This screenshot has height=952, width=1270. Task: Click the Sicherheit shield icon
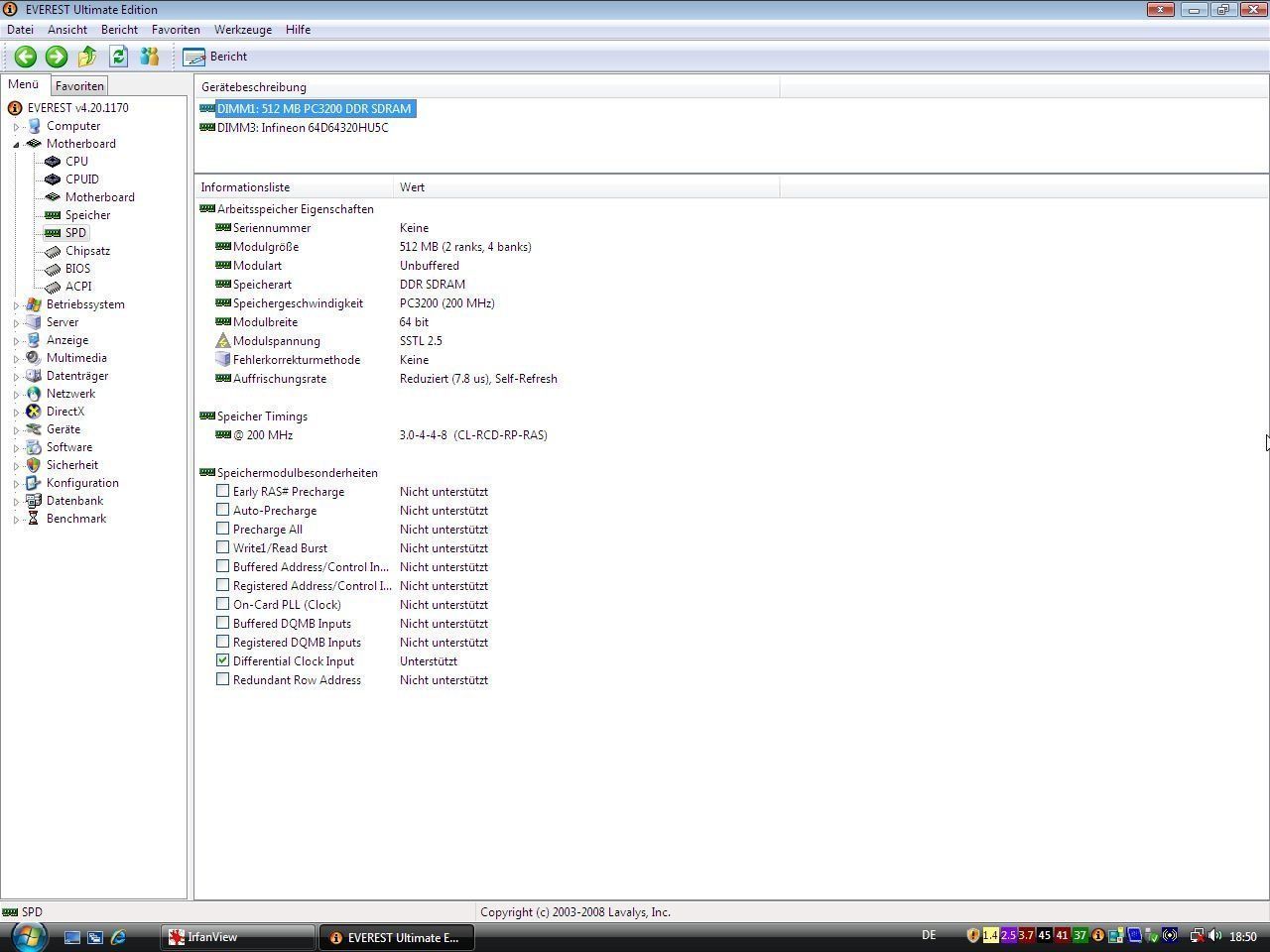click(34, 465)
